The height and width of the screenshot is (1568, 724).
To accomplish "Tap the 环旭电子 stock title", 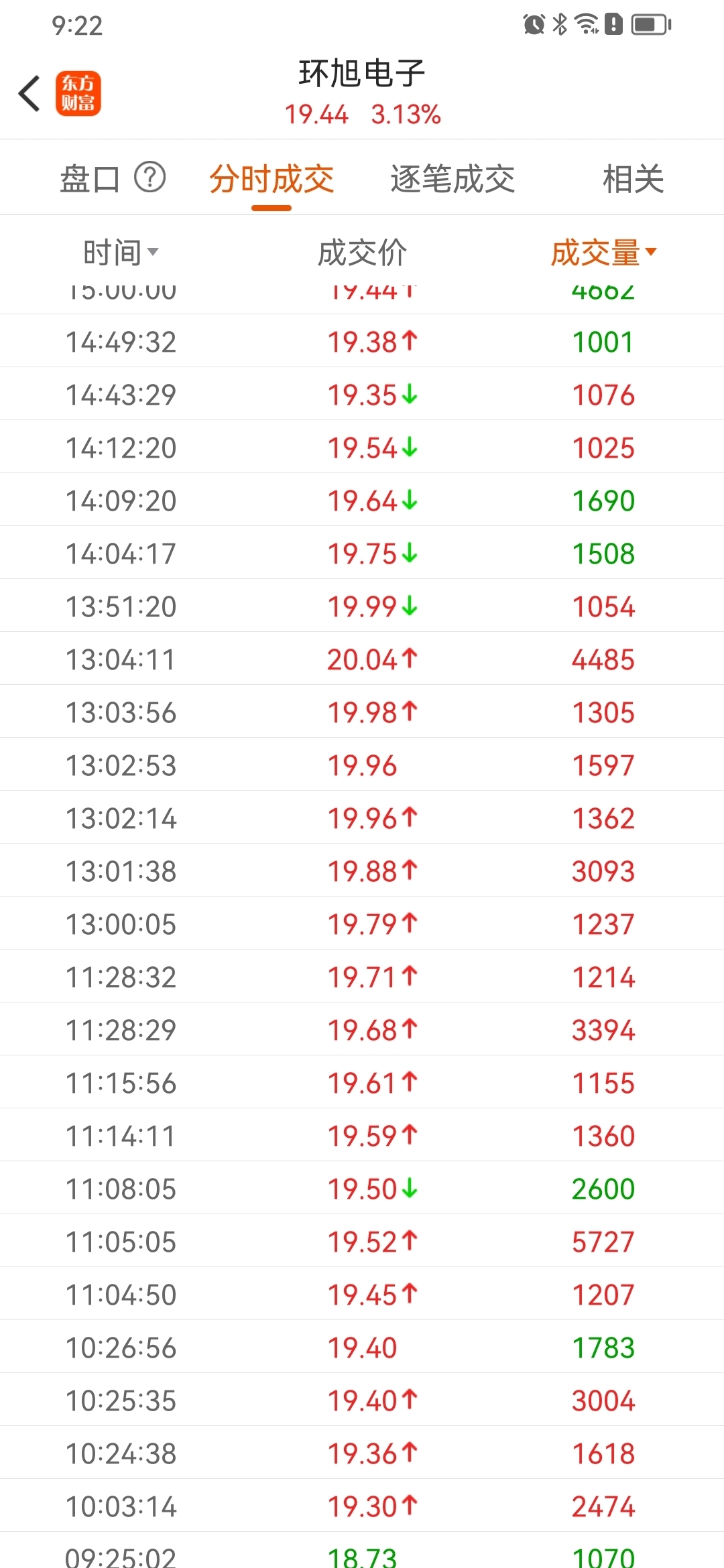I will [362, 73].
